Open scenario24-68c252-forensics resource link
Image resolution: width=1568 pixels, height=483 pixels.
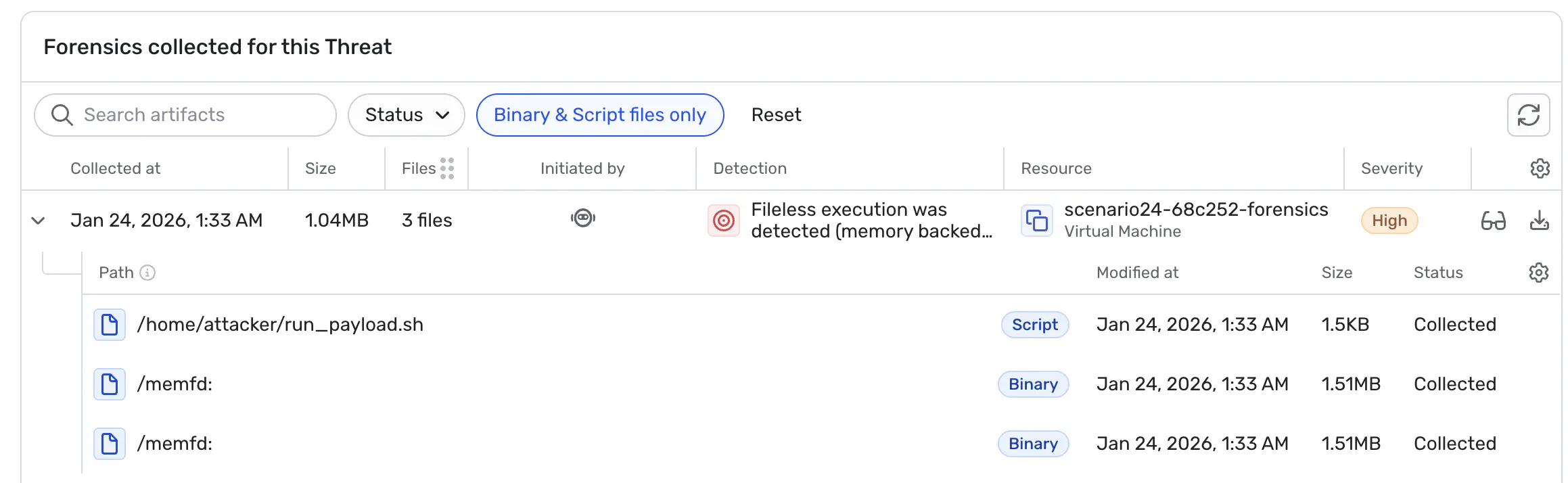1195,210
